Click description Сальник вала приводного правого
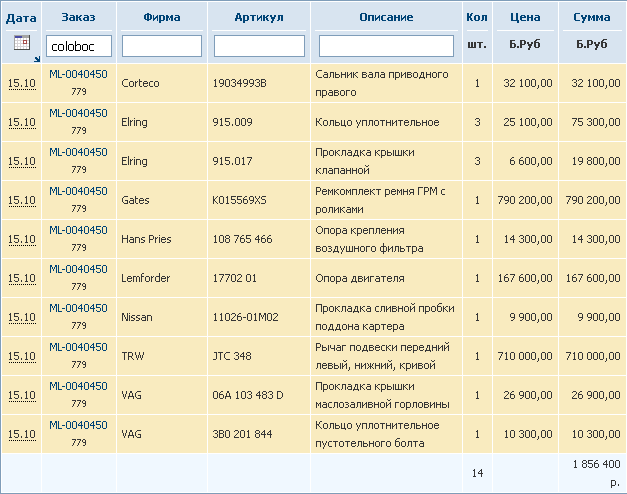 382,83
